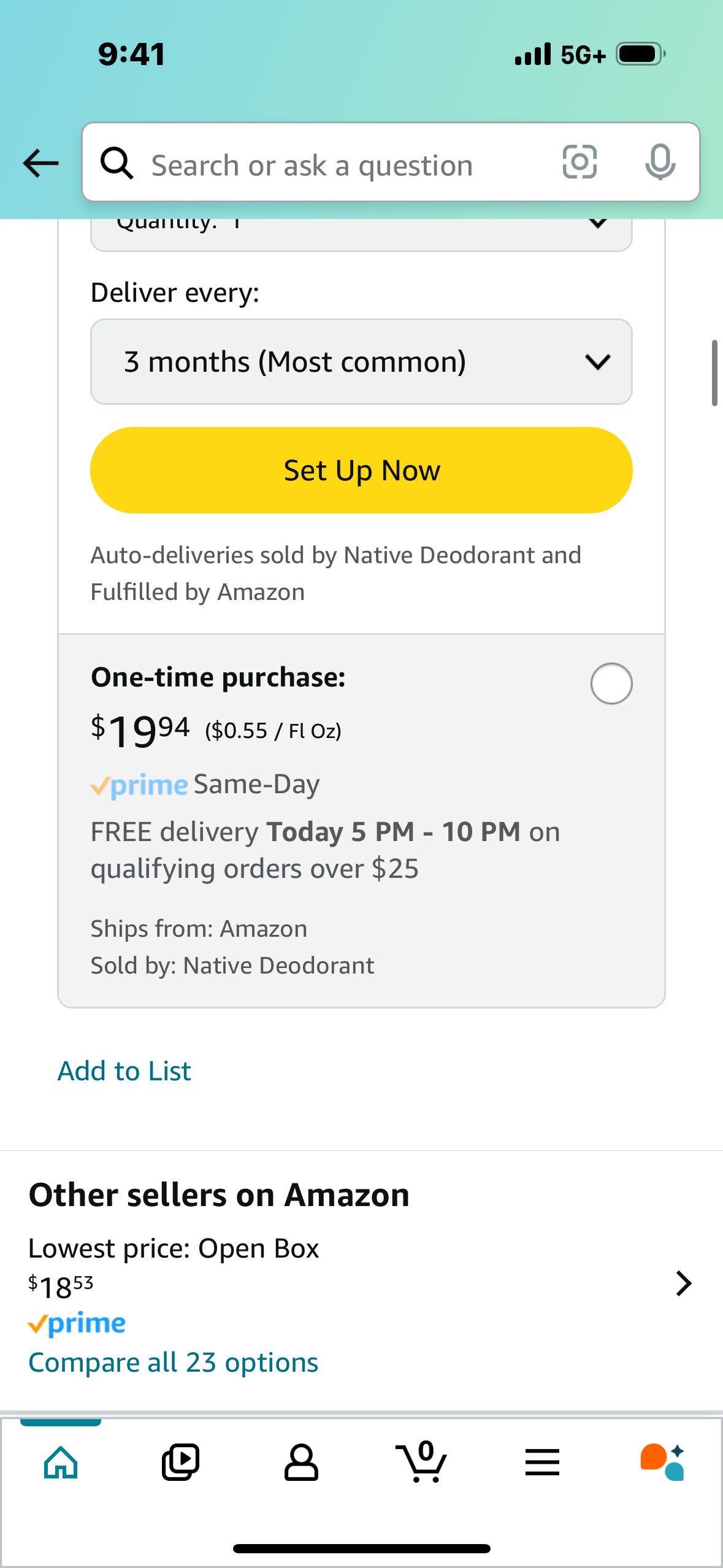Screen dimensions: 723x1568
Task: Open the shopping cart
Action: pos(421,1462)
